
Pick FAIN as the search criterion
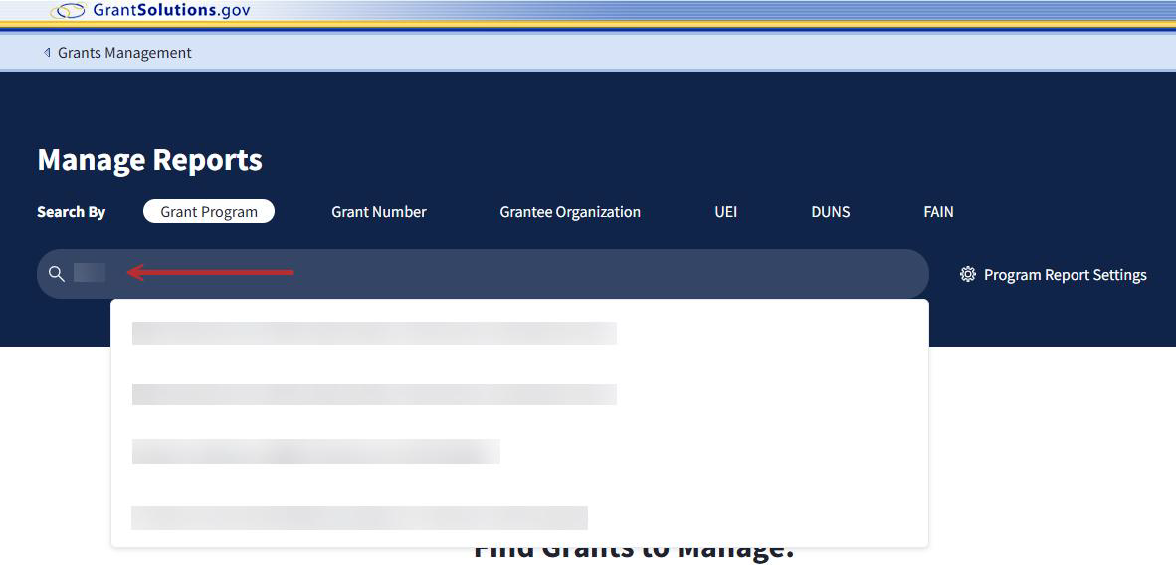(938, 212)
